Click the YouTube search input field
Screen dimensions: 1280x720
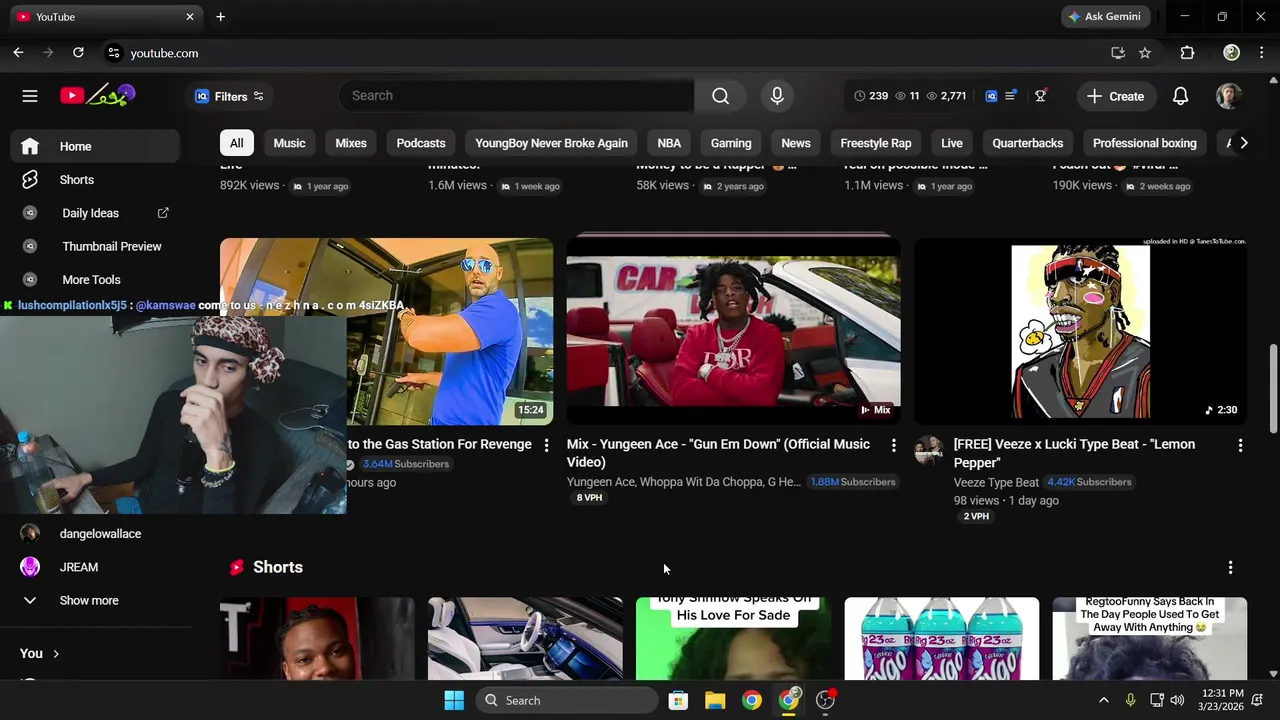516,96
